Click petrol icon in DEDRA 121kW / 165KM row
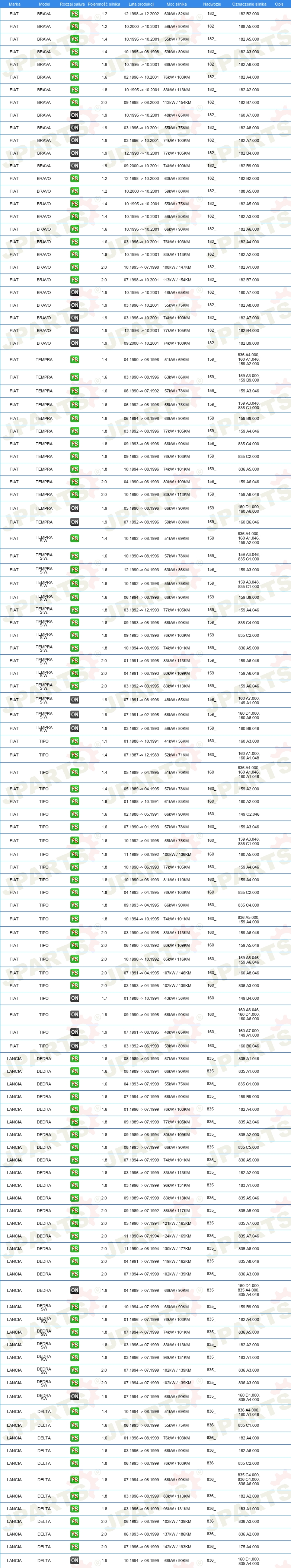 click(74, 1223)
